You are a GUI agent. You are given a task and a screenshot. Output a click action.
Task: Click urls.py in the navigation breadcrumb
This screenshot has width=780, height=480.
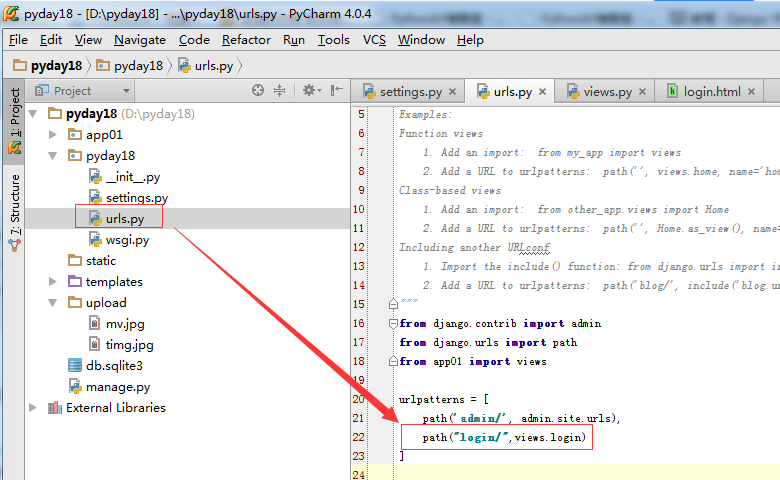click(x=212, y=66)
